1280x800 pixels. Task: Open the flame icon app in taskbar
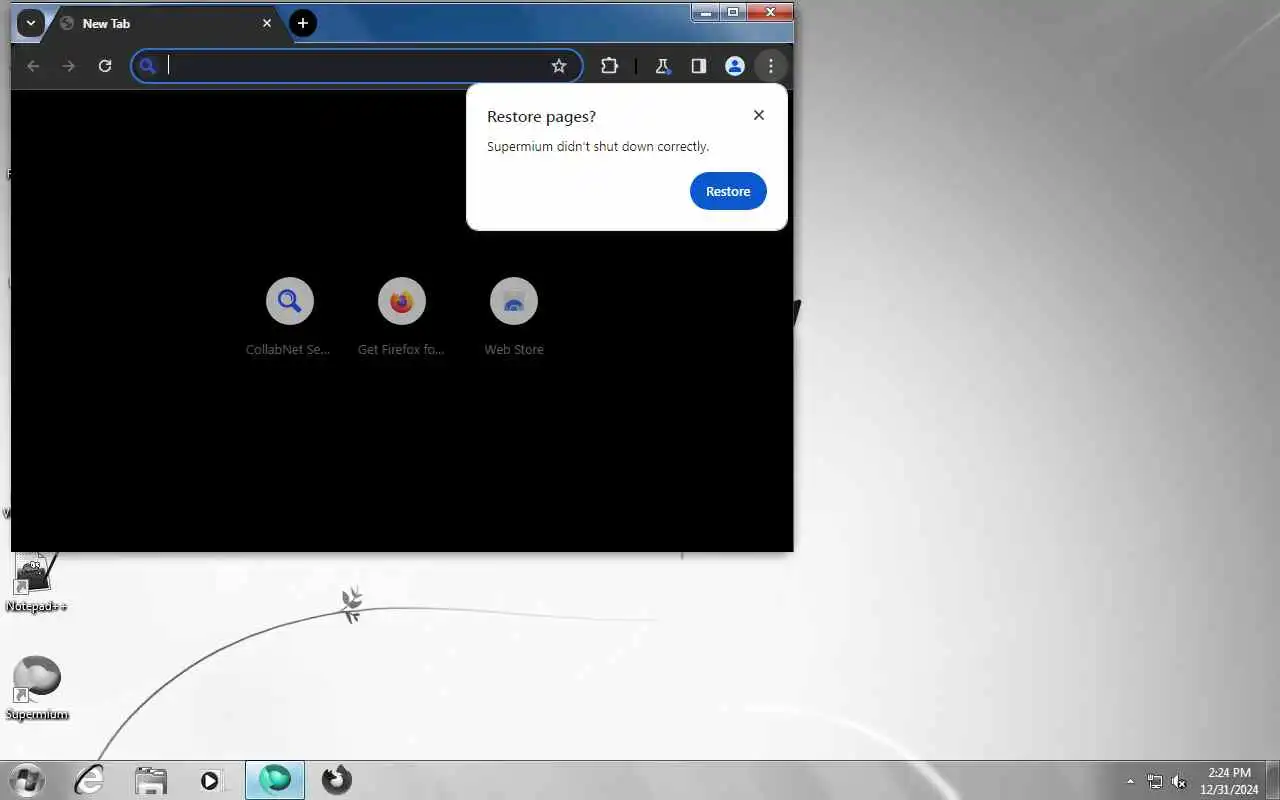337,780
